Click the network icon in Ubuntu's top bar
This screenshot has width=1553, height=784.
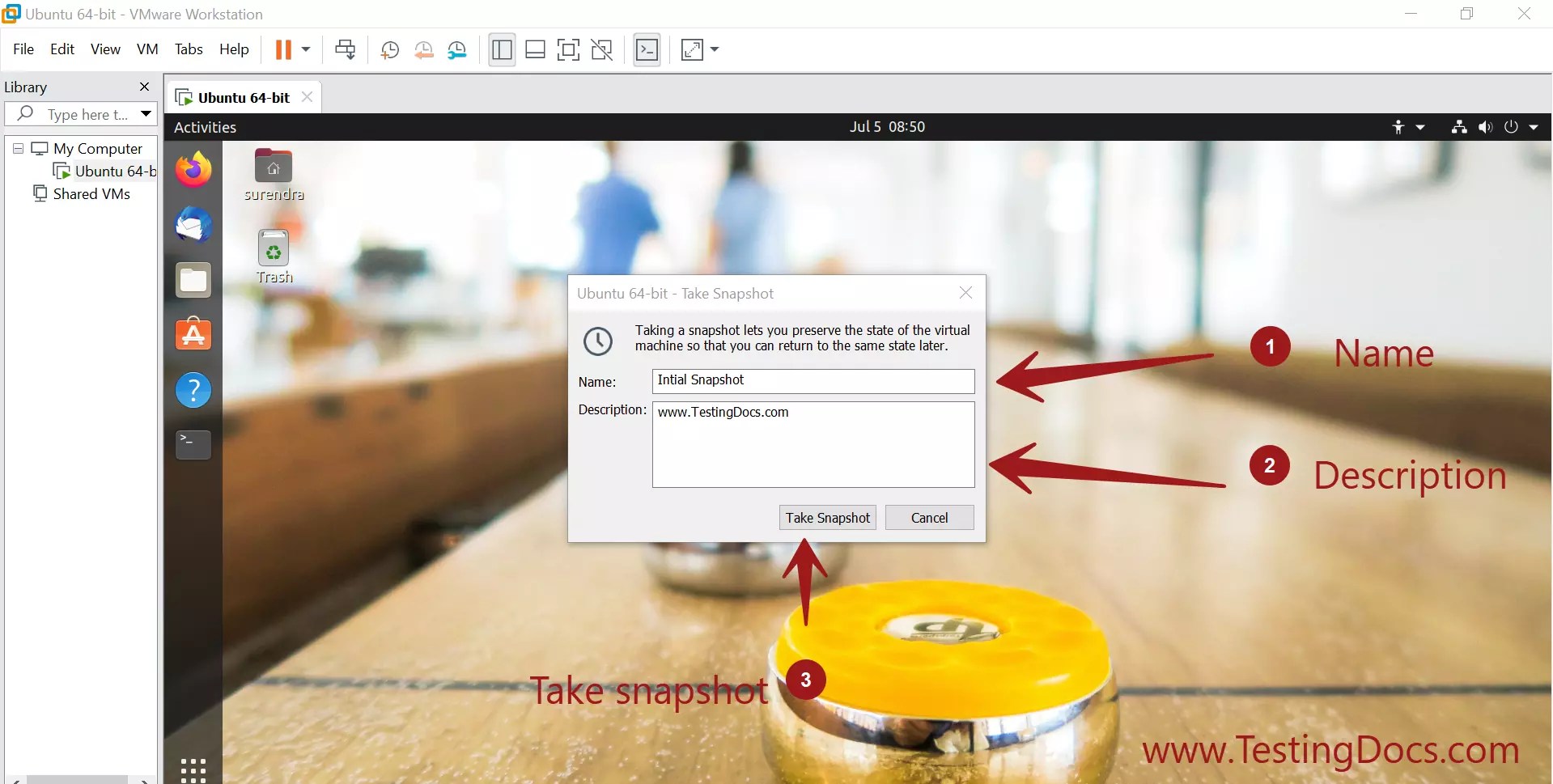point(1458,126)
